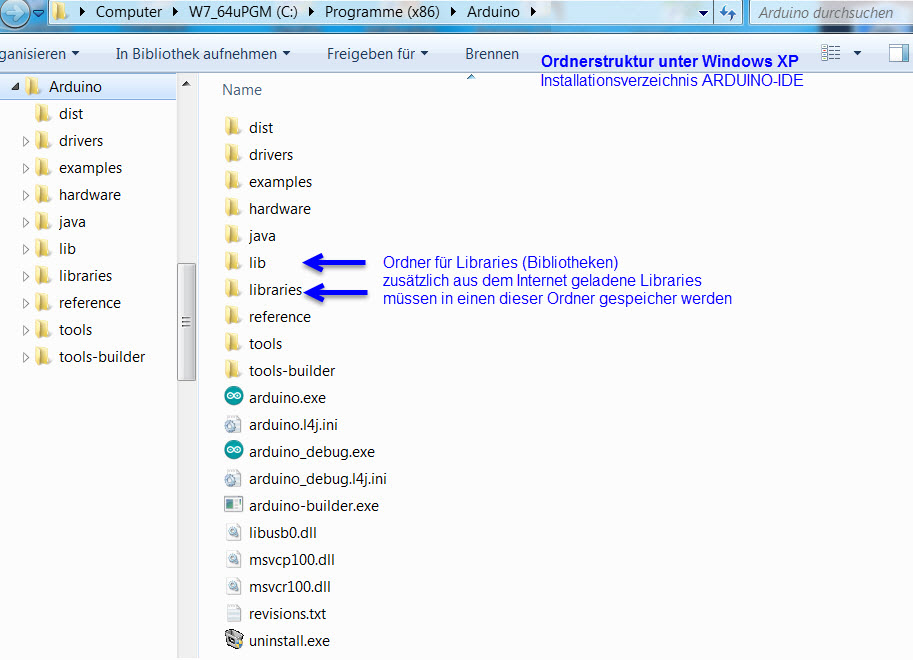The image size is (913, 660).
Task: Open the address bar history dropdown
Action: coord(703,13)
